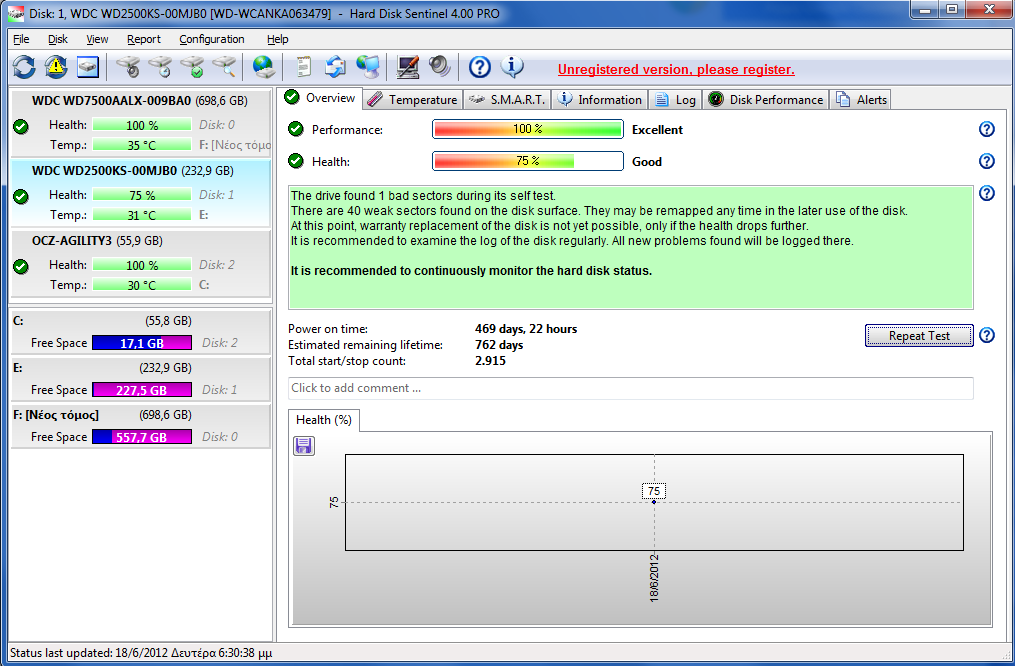Click the Performance 100 % gradient bar
The height and width of the screenshot is (666, 1015).
point(528,129)
